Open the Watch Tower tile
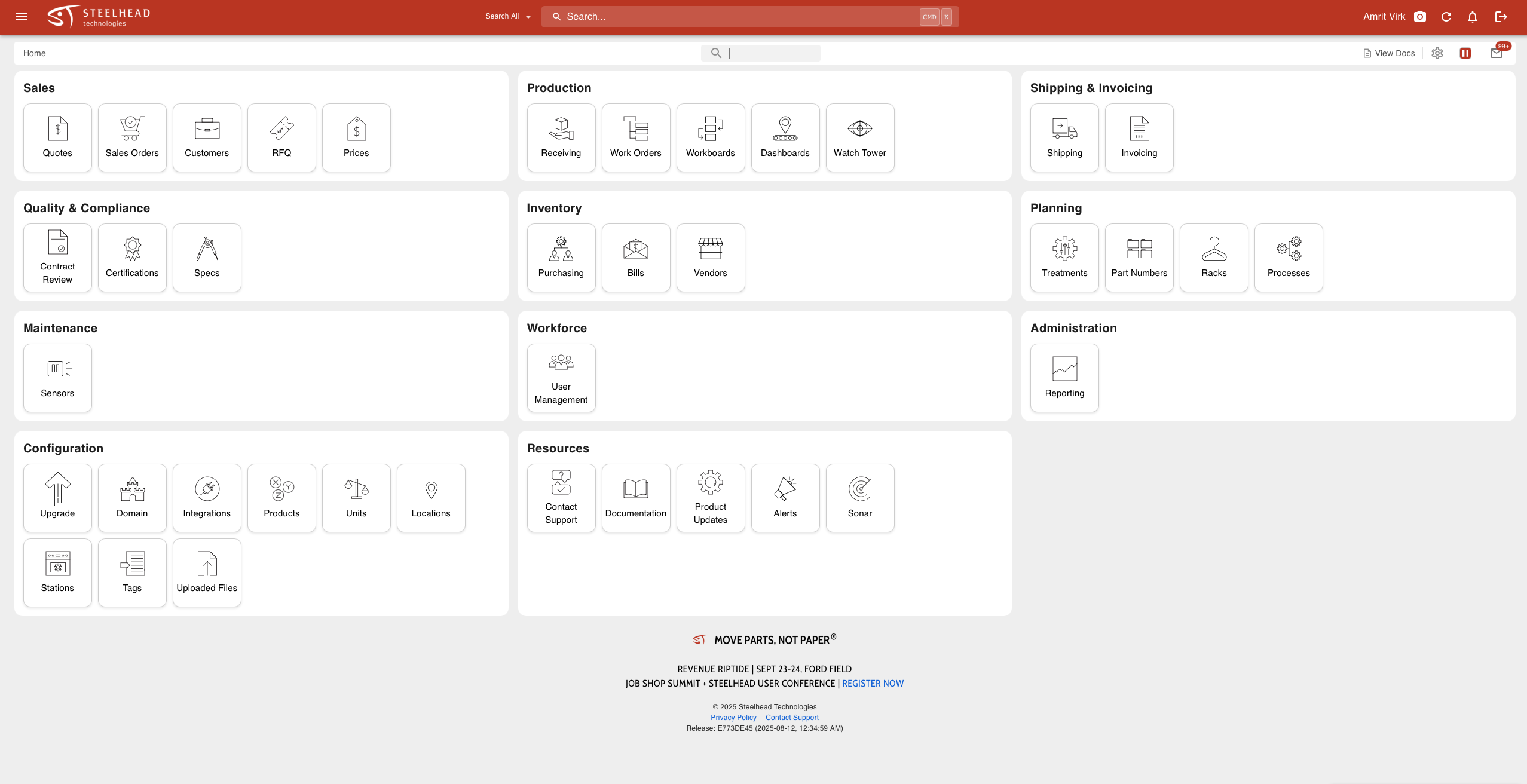The image size is (1527, 784). 860,137
